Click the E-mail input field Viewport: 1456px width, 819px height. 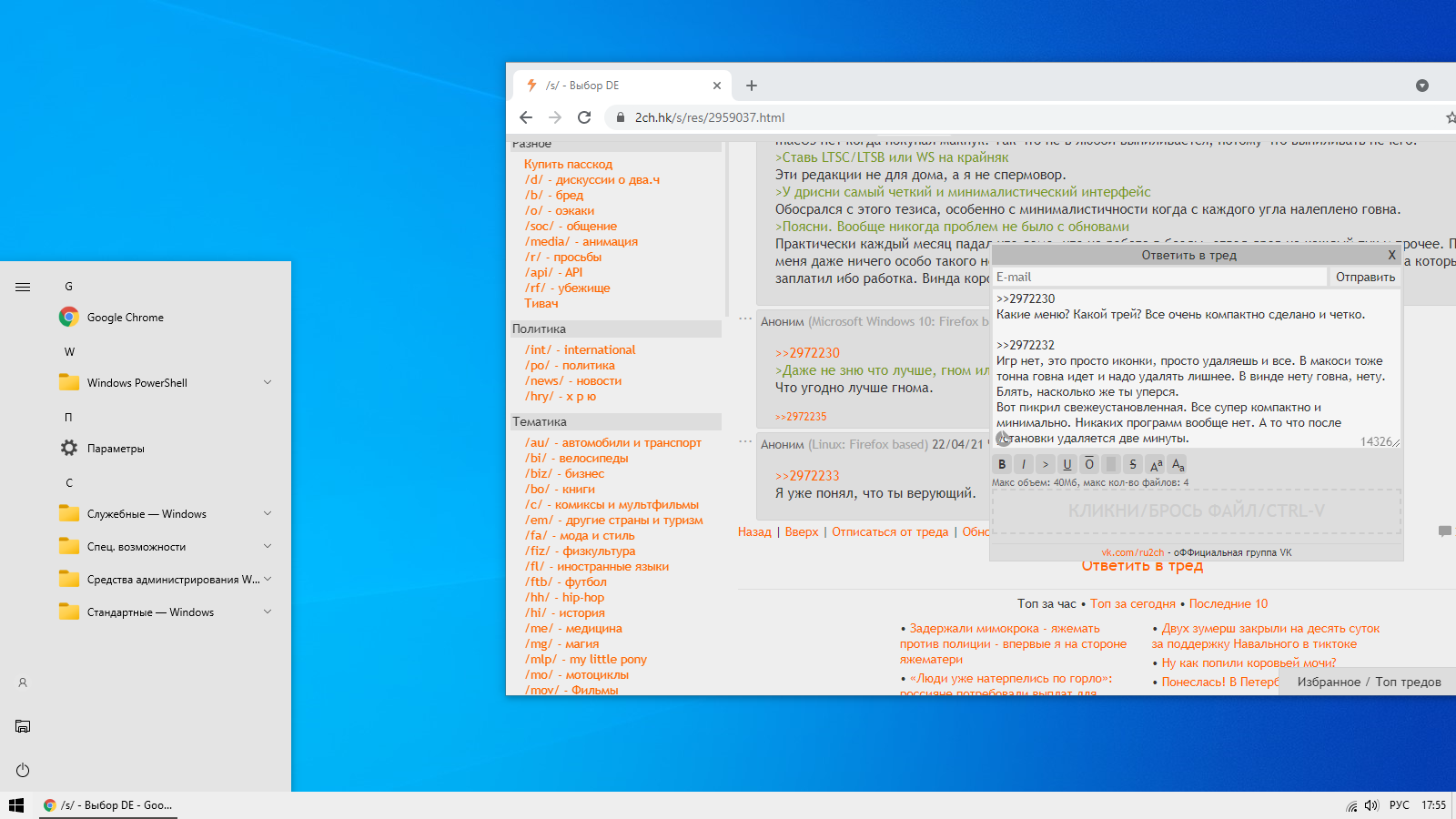pyautogui.click(x=1159, y=277)
